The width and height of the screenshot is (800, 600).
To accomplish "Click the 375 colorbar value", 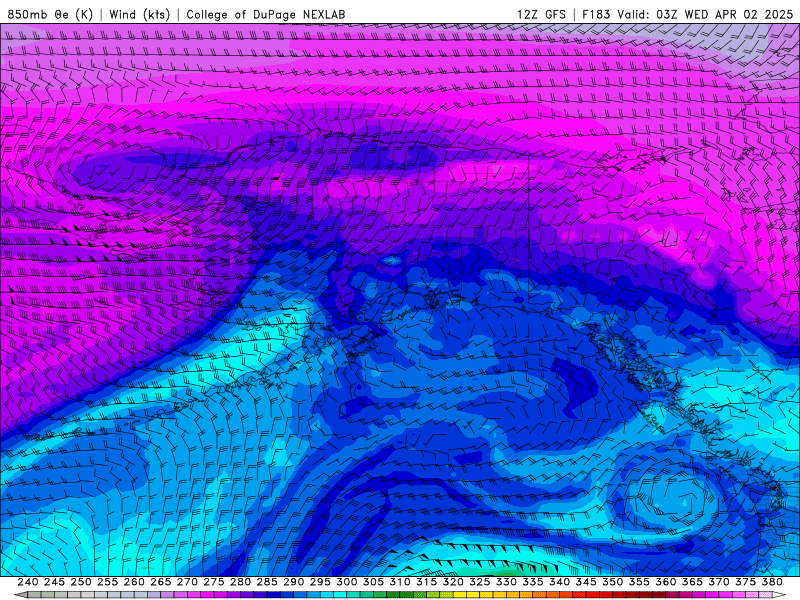I will (746, 582).
